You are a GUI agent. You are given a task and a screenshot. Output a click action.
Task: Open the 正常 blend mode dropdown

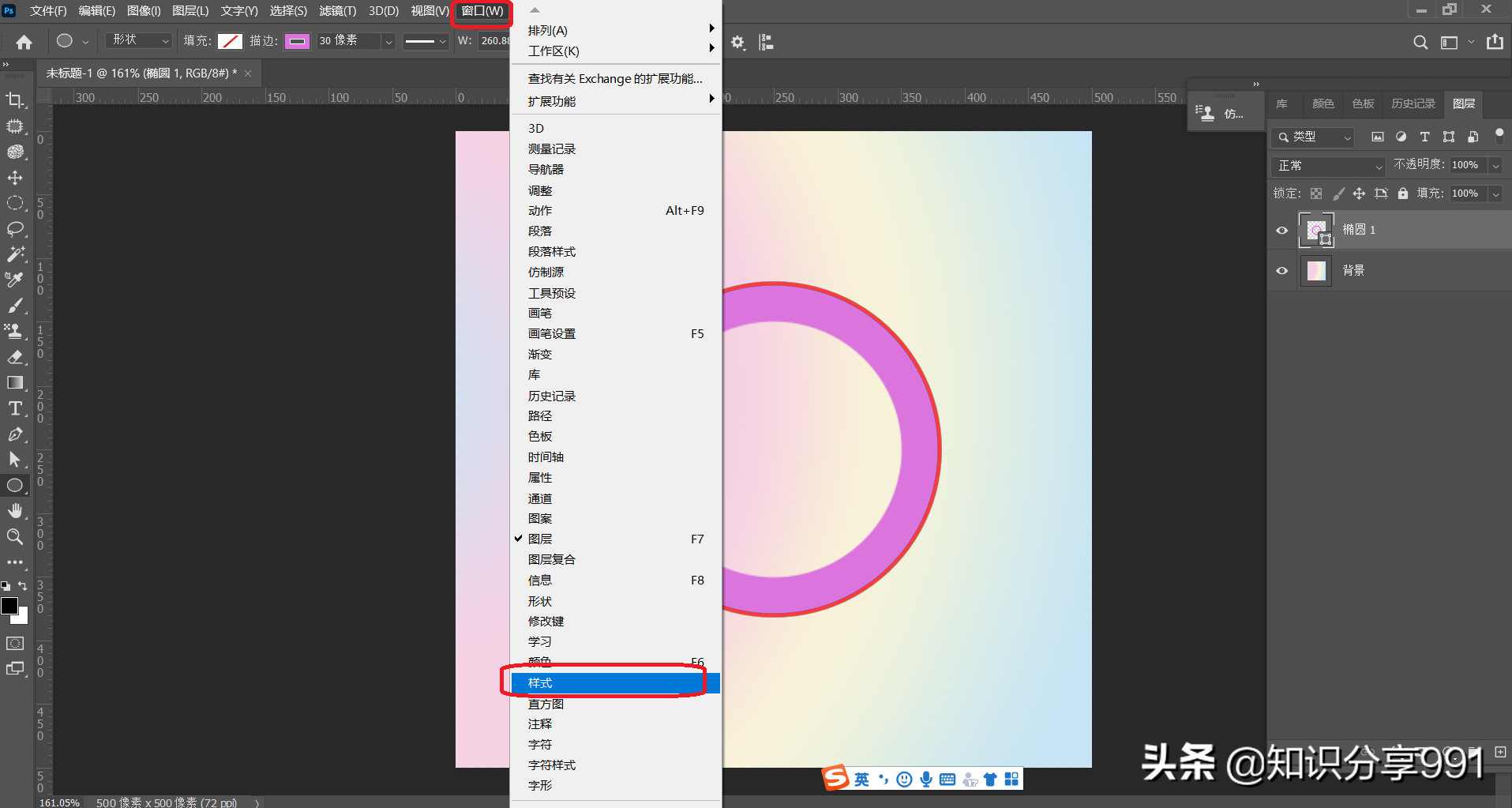tap(1330, 166)
